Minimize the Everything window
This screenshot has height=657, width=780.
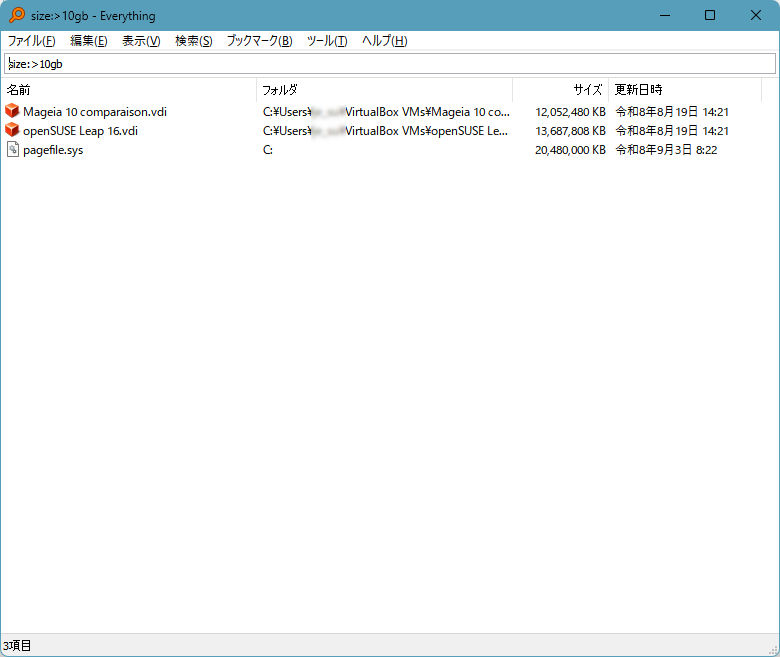pos(665,15)
